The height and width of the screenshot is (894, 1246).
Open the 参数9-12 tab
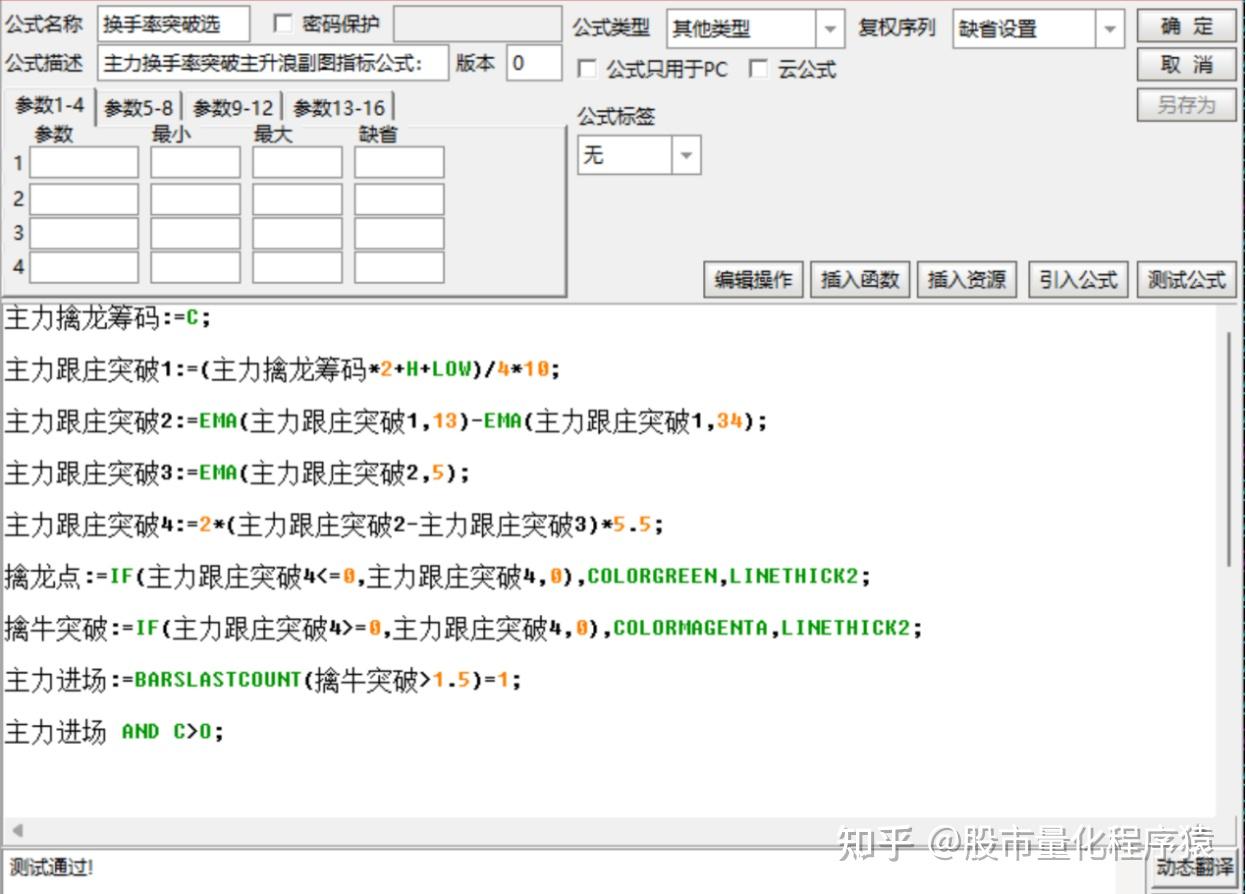point(233,108)
